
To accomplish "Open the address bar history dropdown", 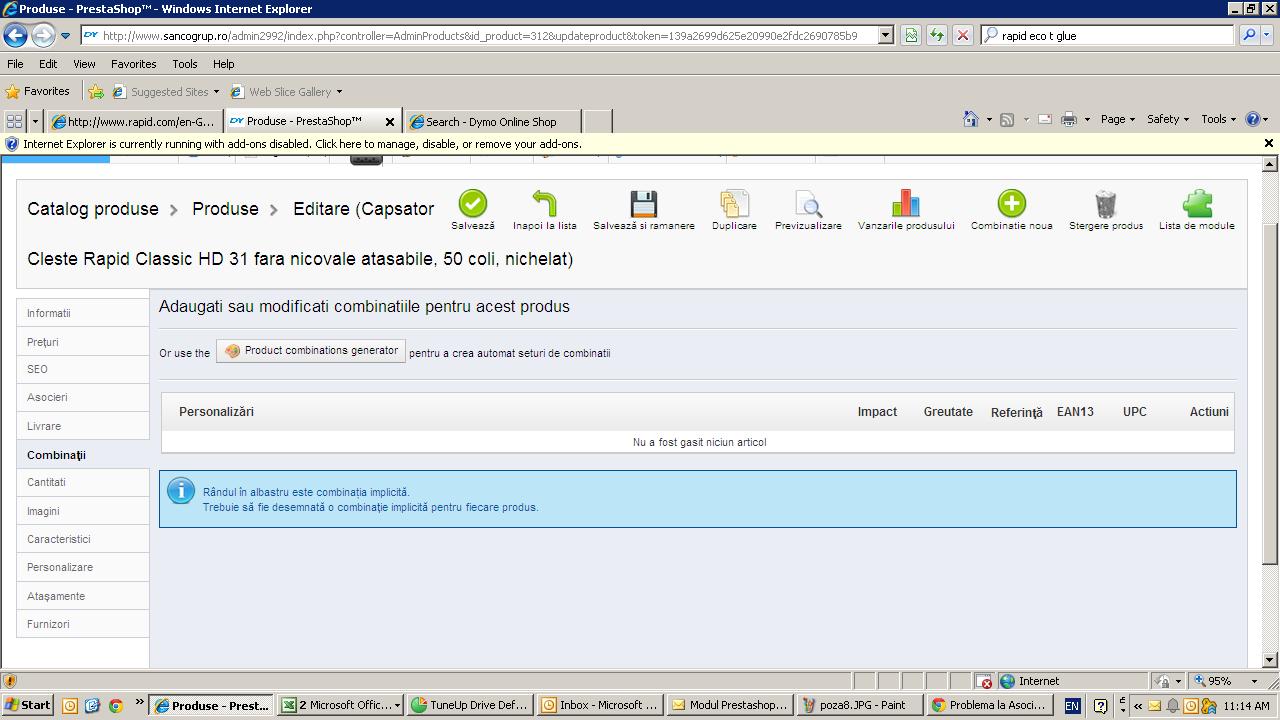I will [x=885, y=35].
